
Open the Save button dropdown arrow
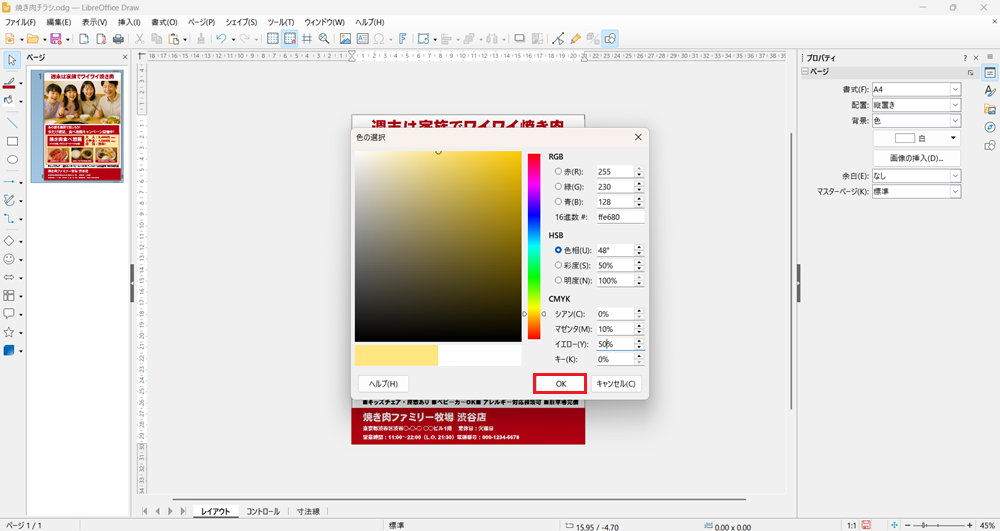pyautogui.click(x=67, y=40)
